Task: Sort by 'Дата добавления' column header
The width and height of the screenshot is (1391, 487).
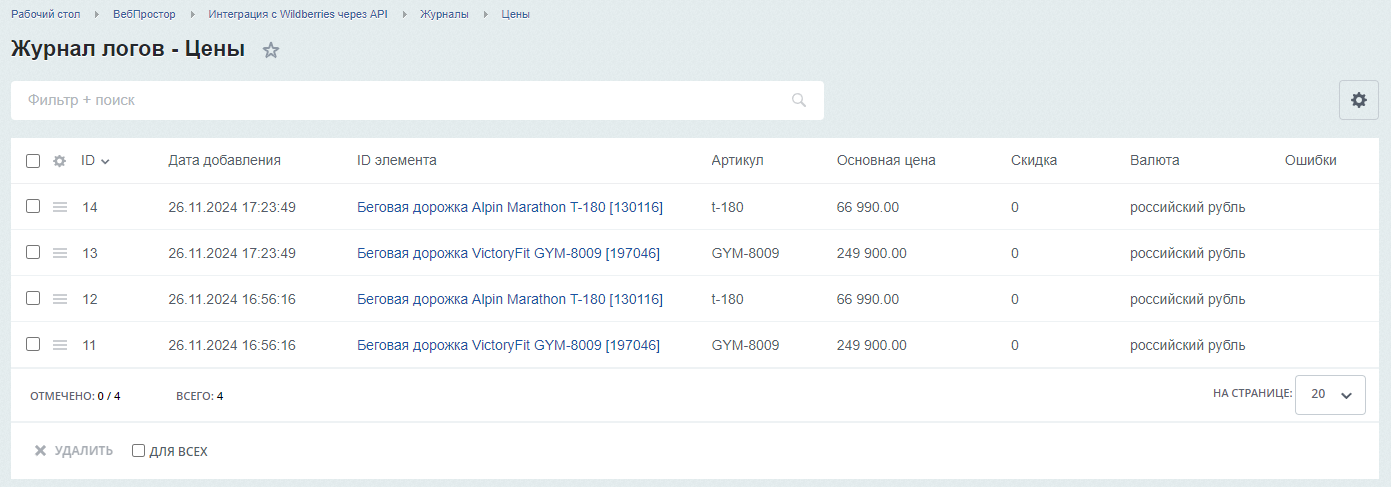Action: click(x=224, y=160)
